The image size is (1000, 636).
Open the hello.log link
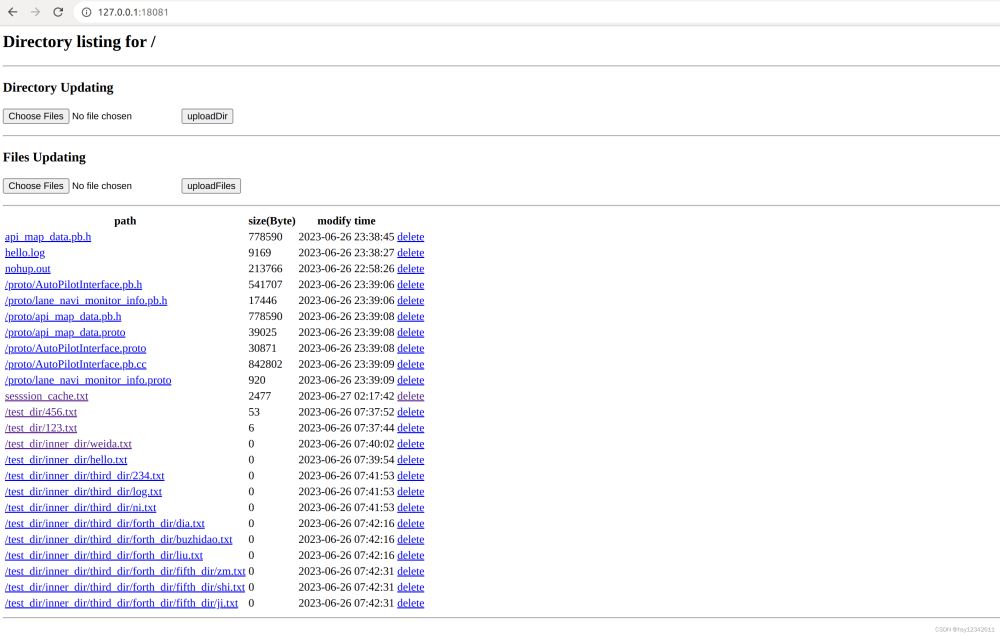[25, 253]
